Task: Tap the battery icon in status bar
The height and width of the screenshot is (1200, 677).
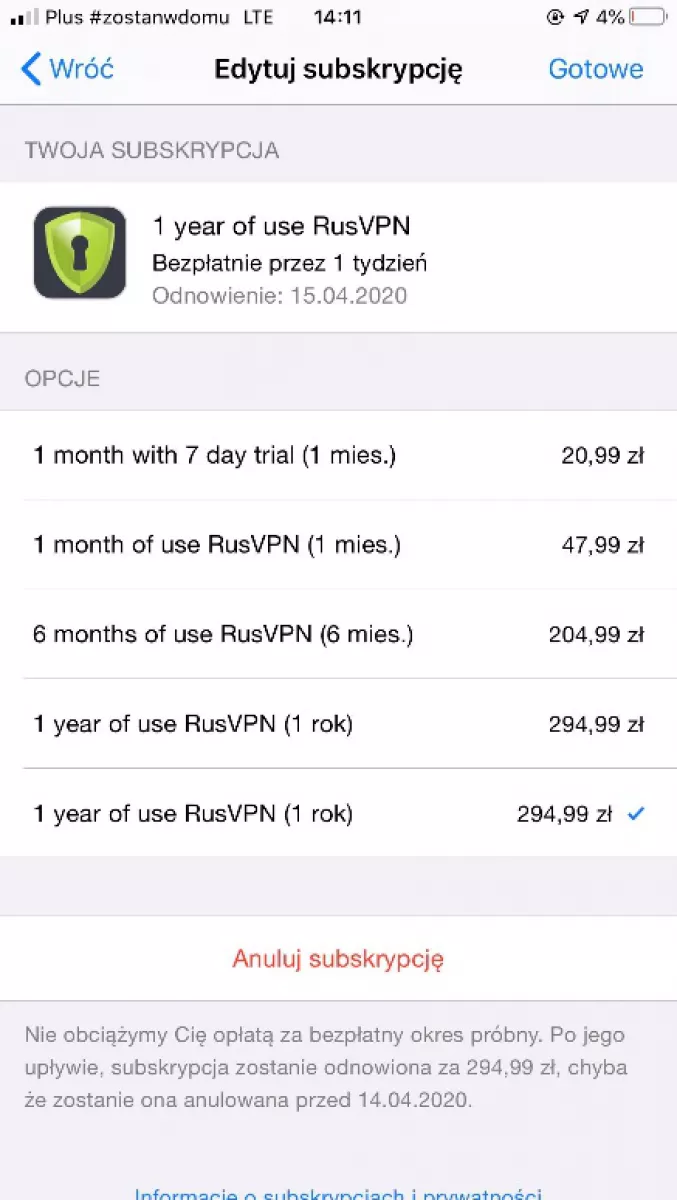Action: [648, 17]
